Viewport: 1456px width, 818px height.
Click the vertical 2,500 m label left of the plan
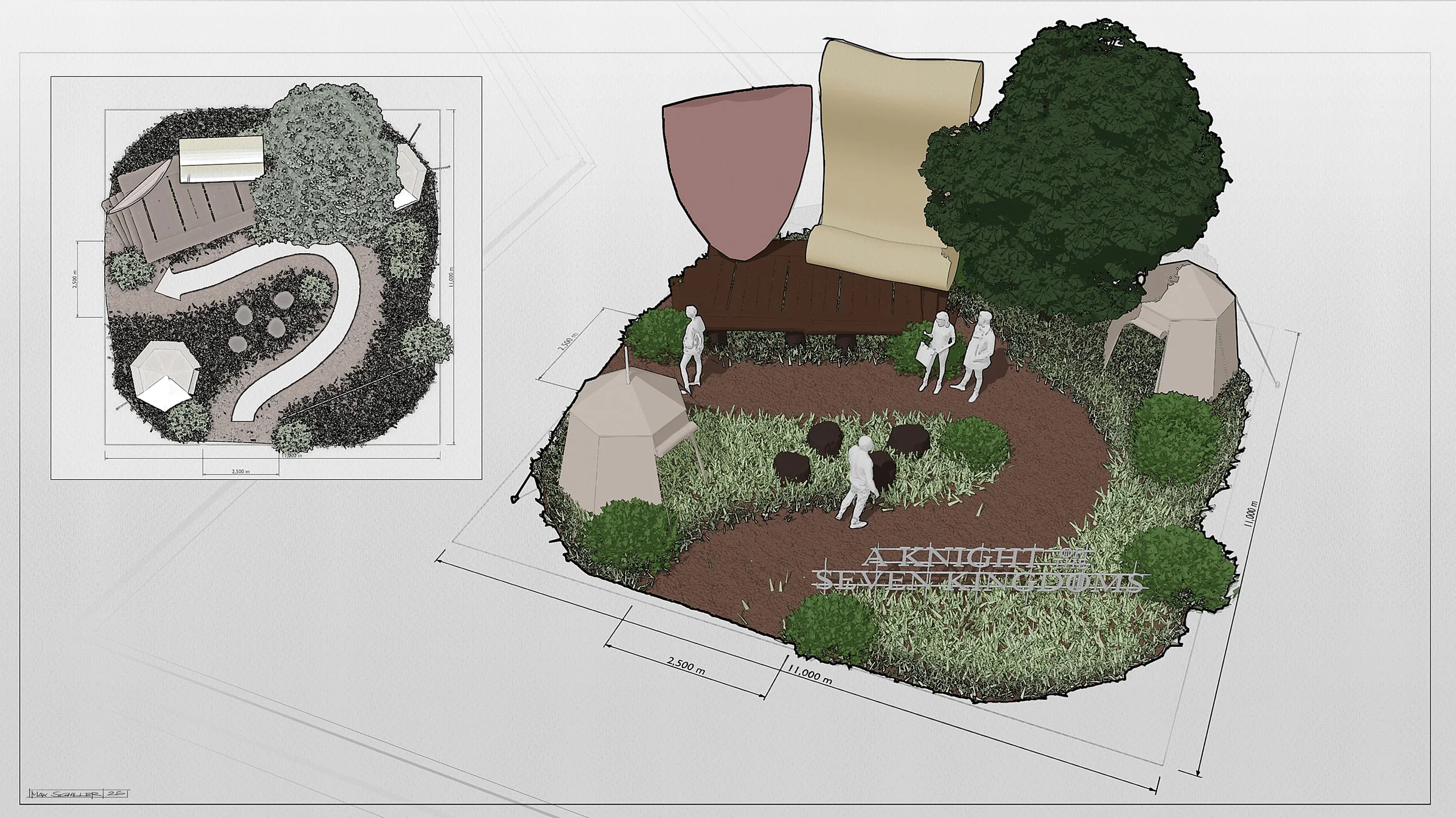pyautogui.click(x=75, y=279)
